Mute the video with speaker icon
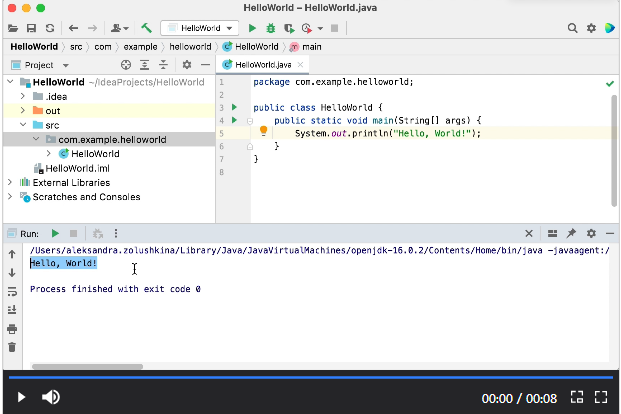621x414 pixels. (51, 397)
